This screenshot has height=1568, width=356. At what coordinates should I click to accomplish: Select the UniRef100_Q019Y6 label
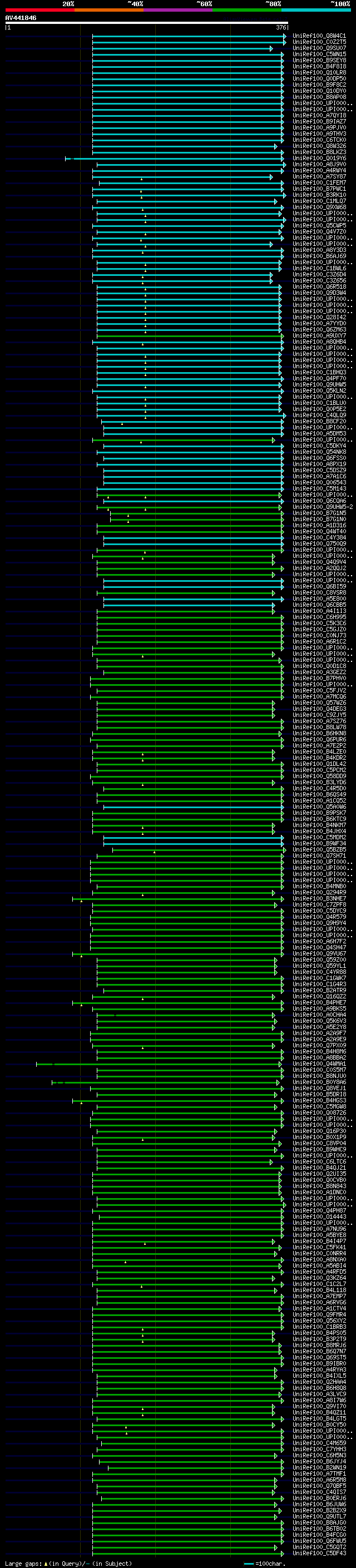[319, 159]
